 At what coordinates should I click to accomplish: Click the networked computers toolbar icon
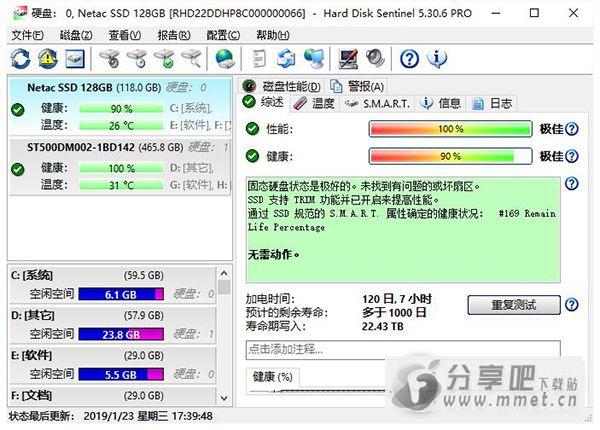tap(314, 59)
